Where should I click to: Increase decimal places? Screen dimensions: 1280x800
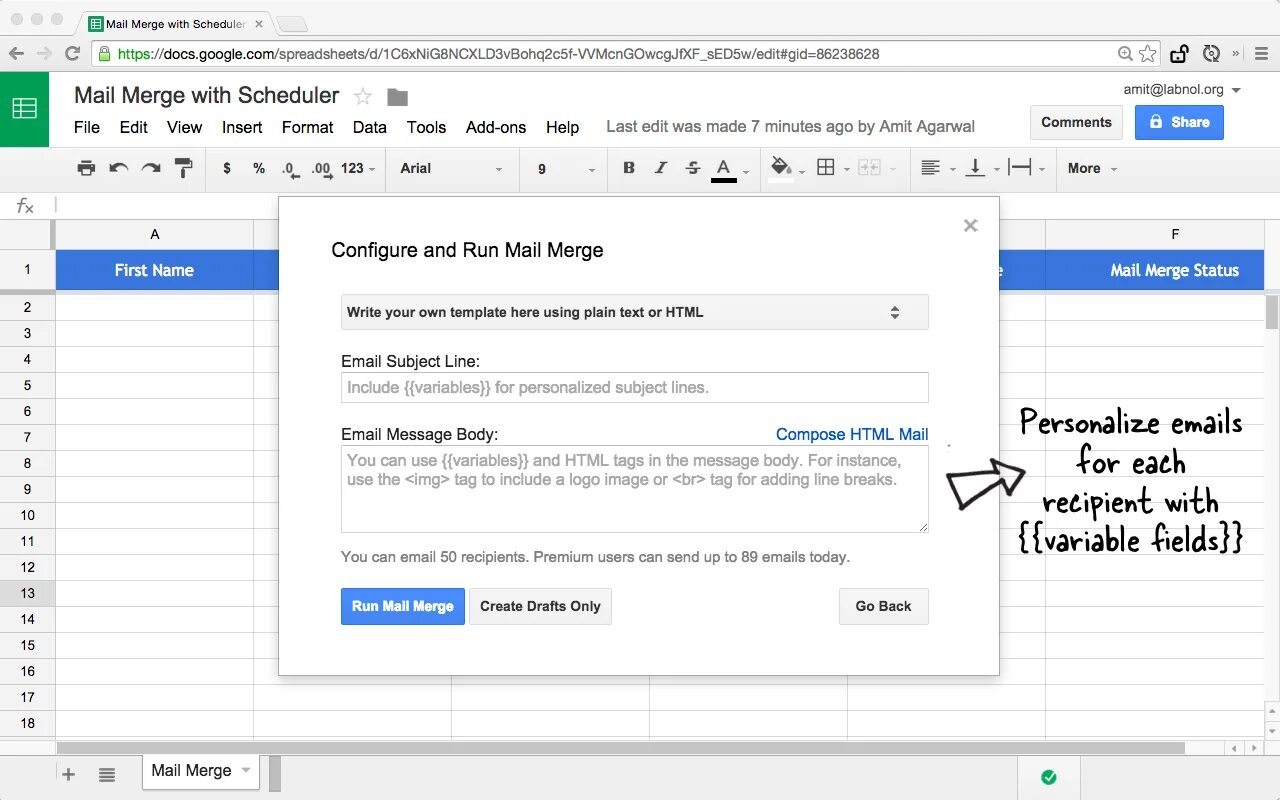(321, 169)
